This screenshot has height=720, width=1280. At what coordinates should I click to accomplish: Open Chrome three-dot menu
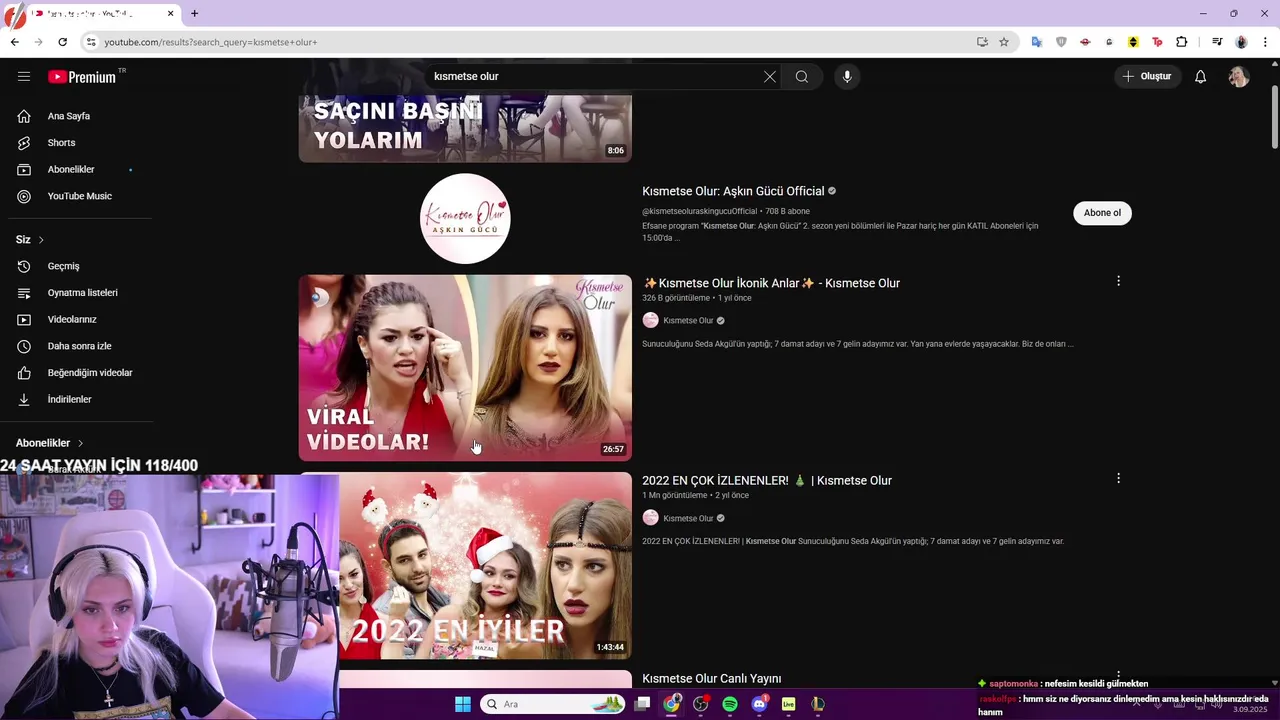[x=1266, y=42]
